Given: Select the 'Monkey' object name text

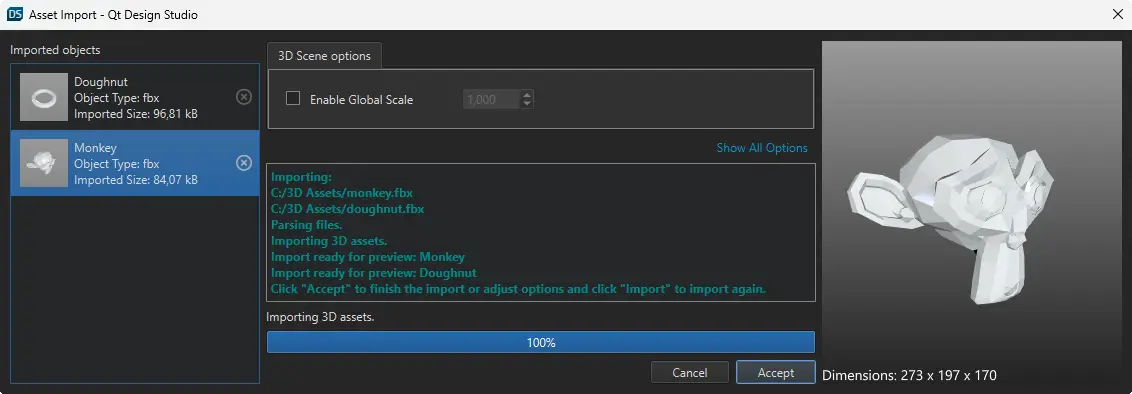Looking at the screenshot, I should (95, 148).
